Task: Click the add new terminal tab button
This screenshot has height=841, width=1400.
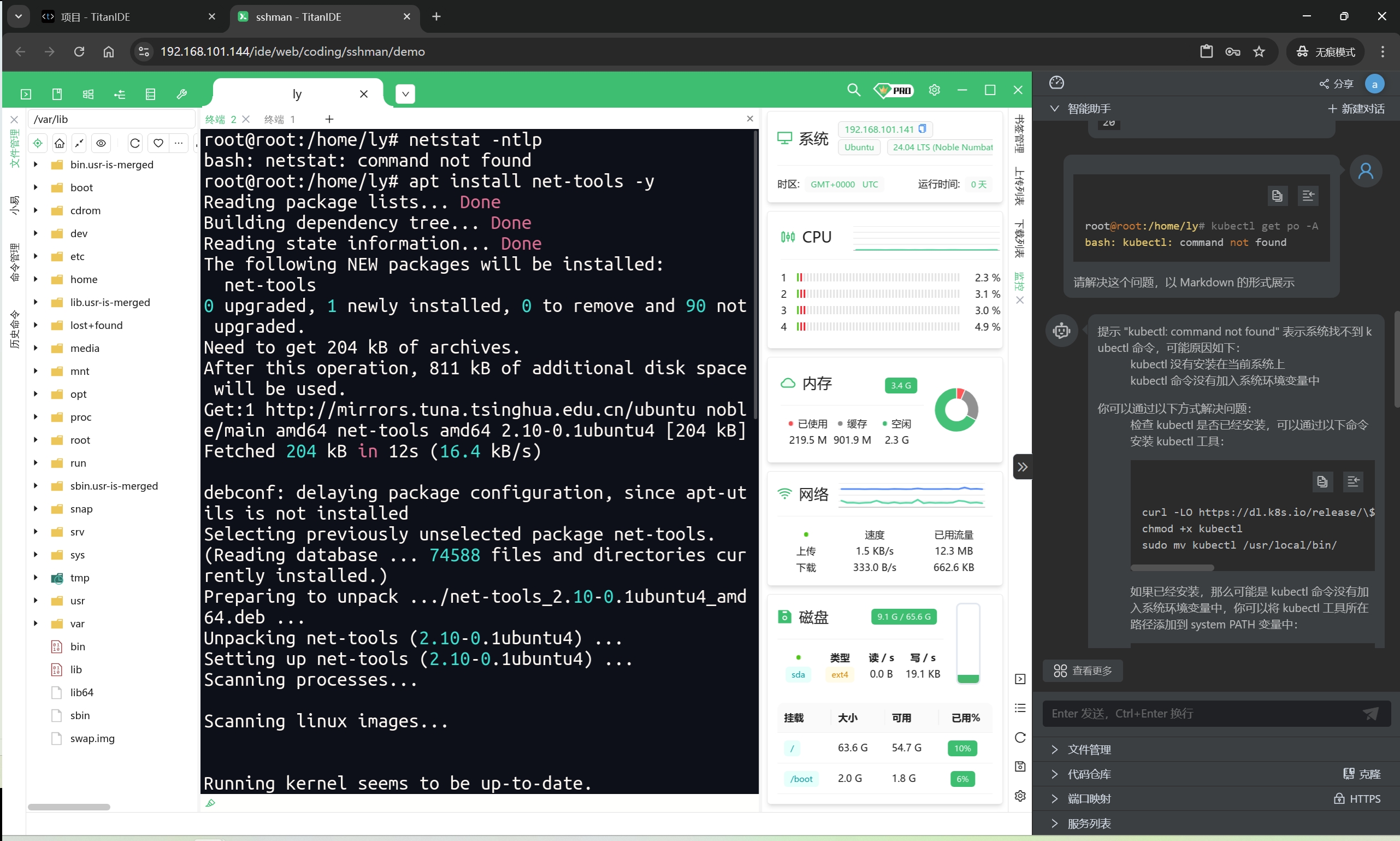Action: coord(330,119)
